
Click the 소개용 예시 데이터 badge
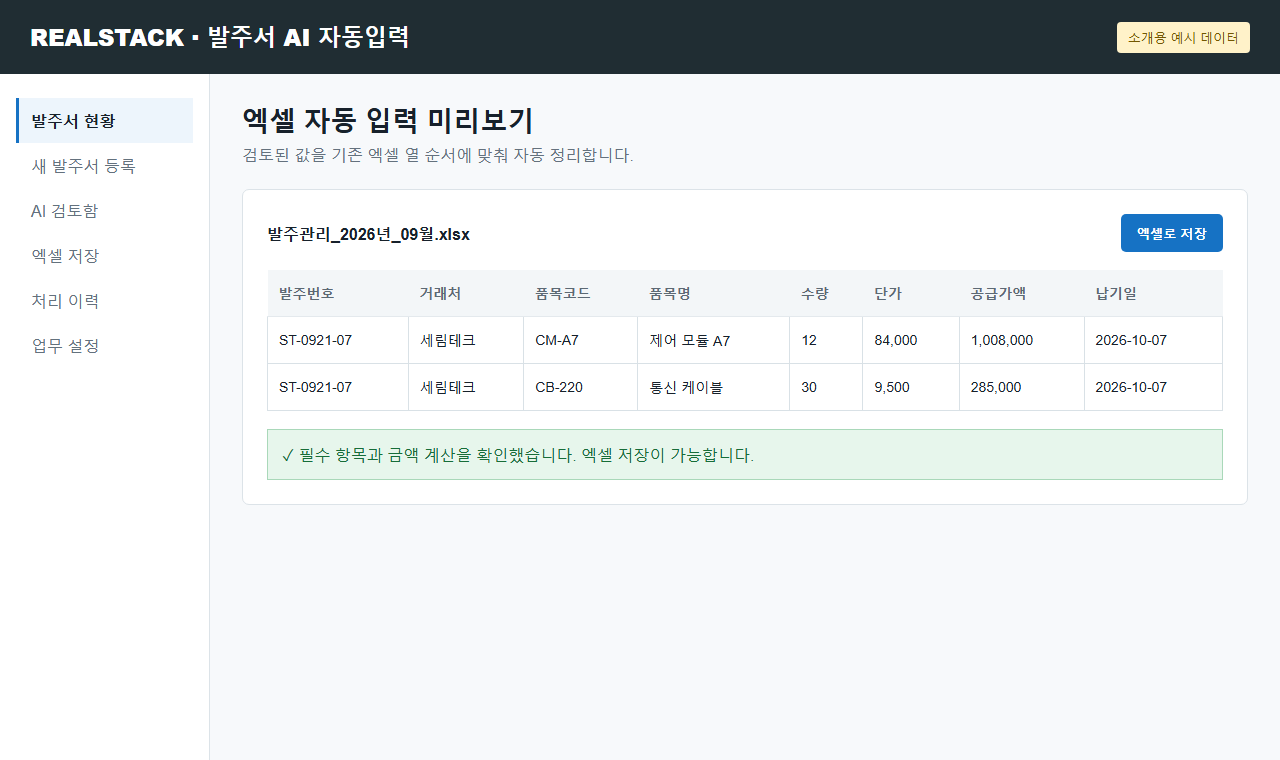pos(1183,37)
